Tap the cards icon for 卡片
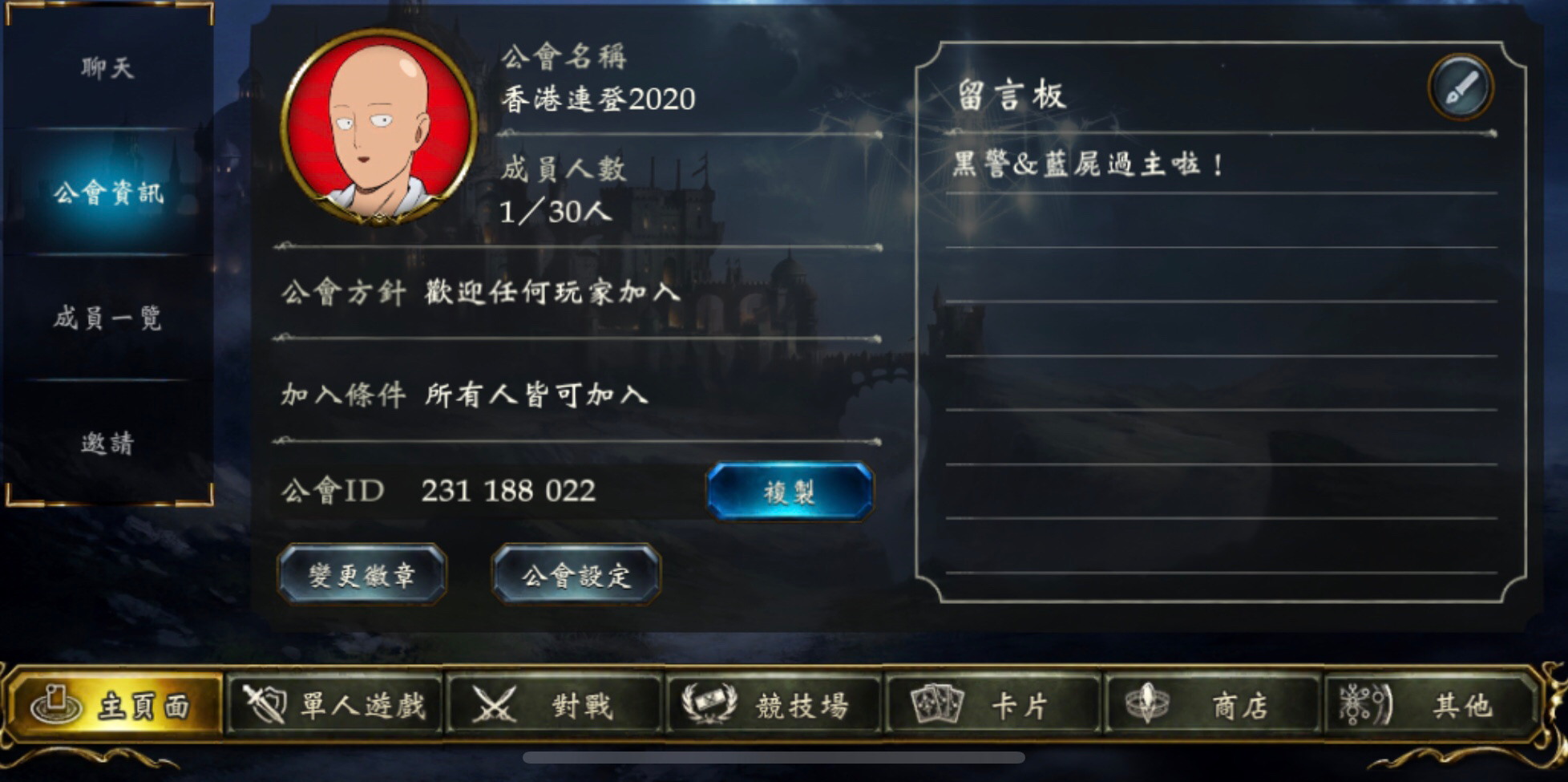The width and height of the screenshot is (1568, 782). (936, 704)
